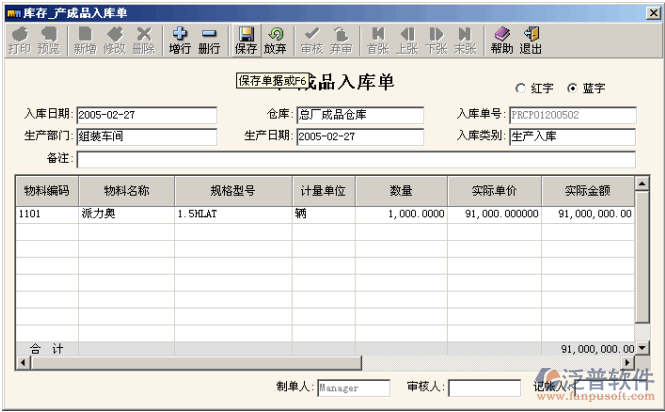
Task: Click the 审核人 input field
Action: click(x=484, y=388)
